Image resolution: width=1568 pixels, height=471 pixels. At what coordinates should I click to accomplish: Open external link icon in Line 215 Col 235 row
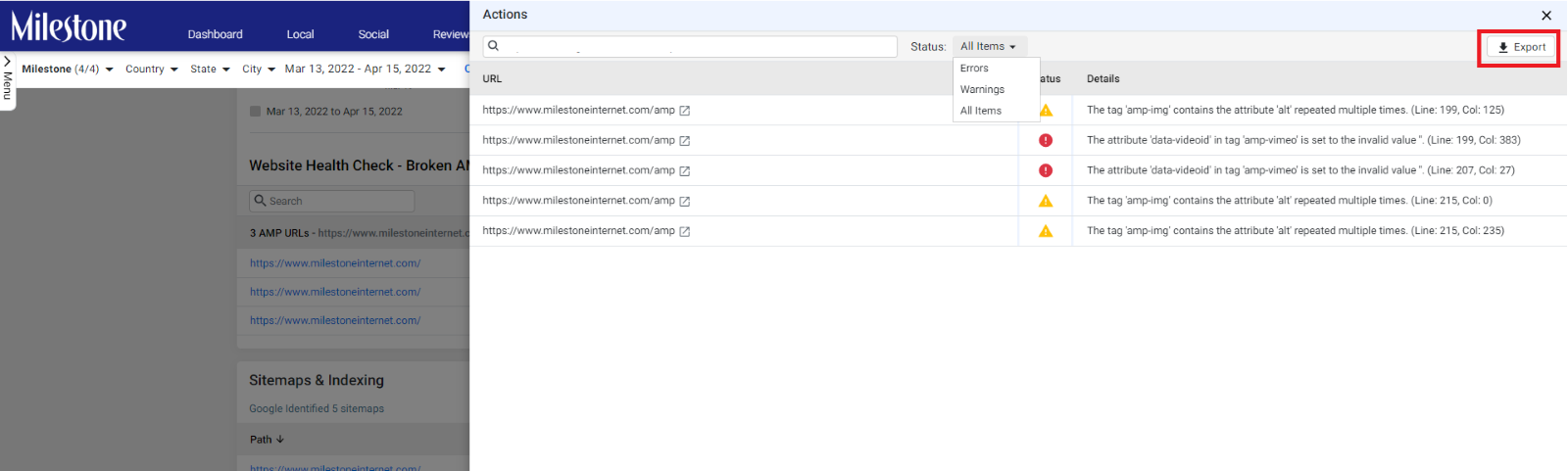[x=685, y=232]
